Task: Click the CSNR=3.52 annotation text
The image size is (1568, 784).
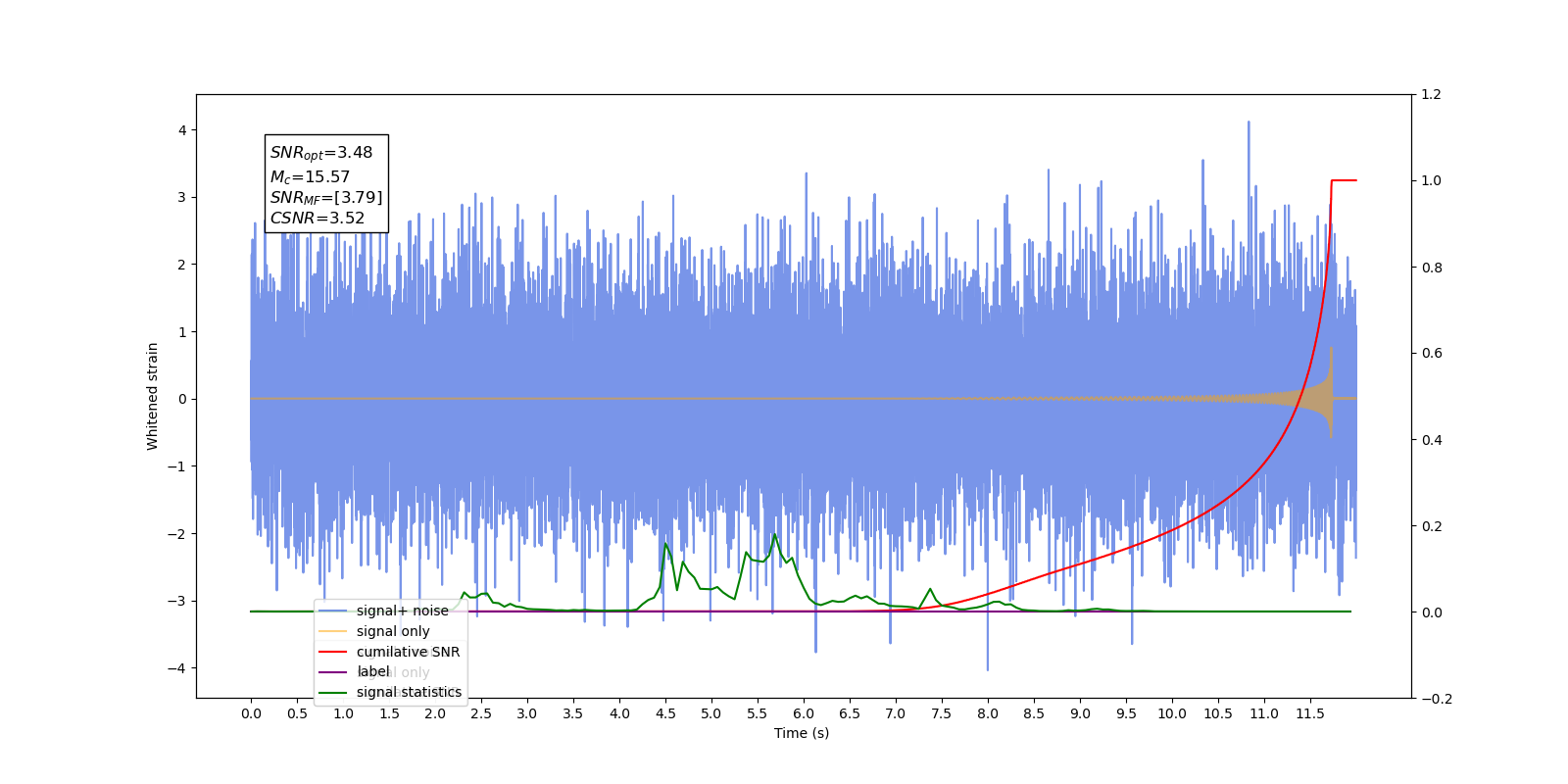Action: coord(318,219)
